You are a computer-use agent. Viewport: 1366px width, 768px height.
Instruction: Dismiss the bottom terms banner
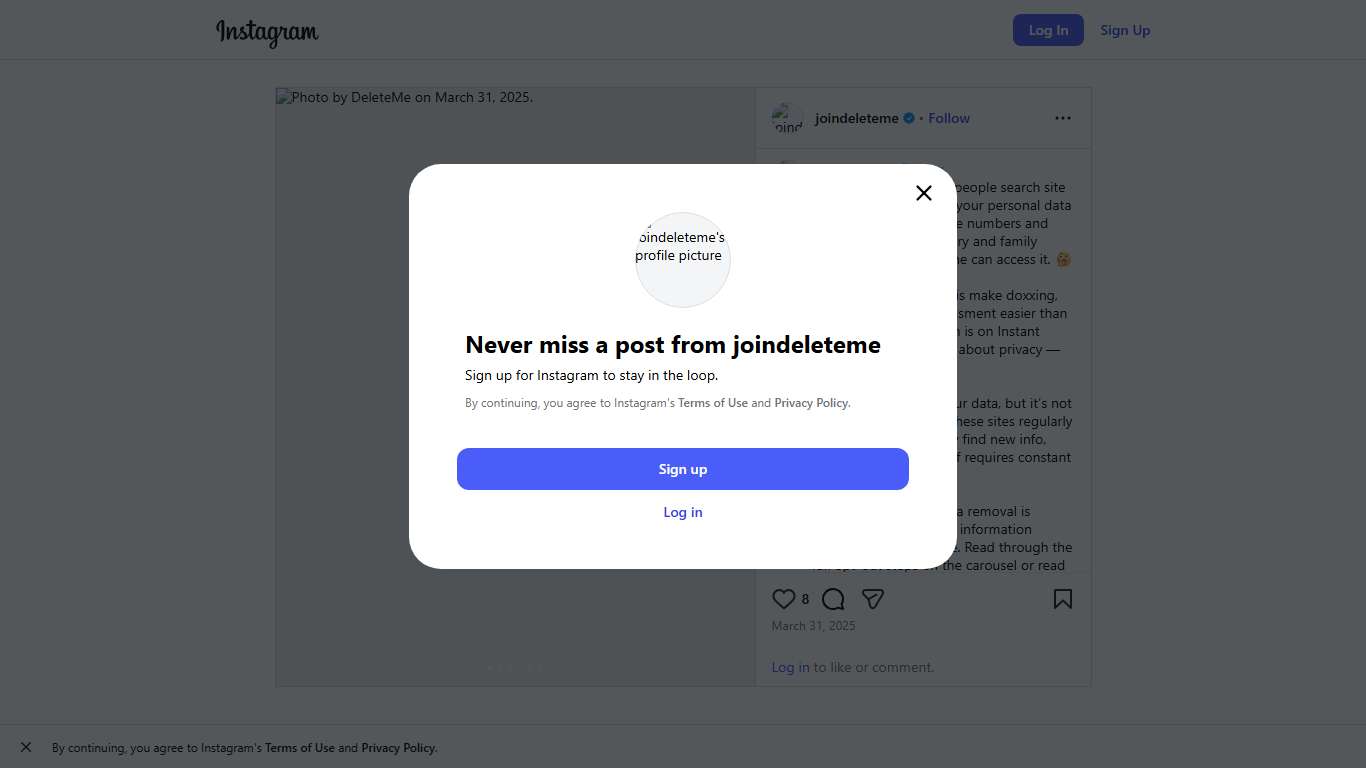pos(26,747)
